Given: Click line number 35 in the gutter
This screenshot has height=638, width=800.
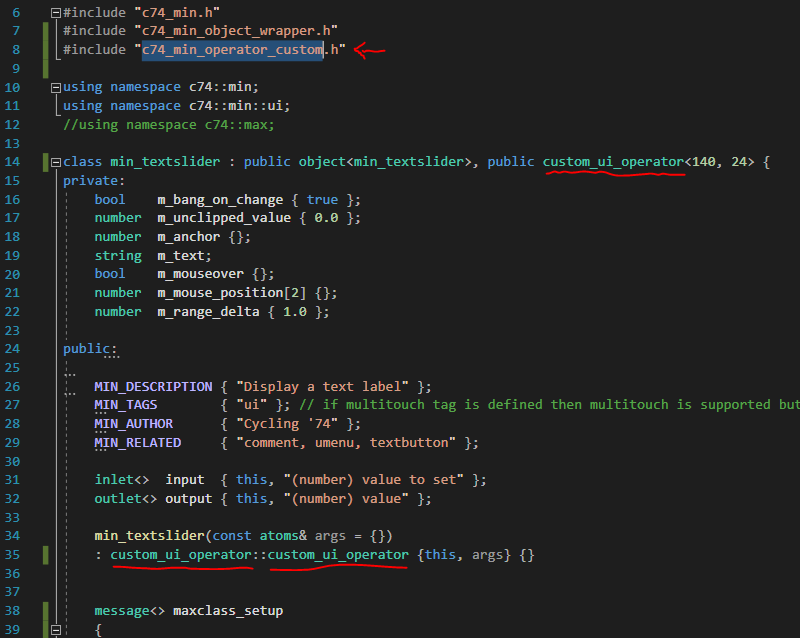Looking at the screenshot, I should [12, 555].
